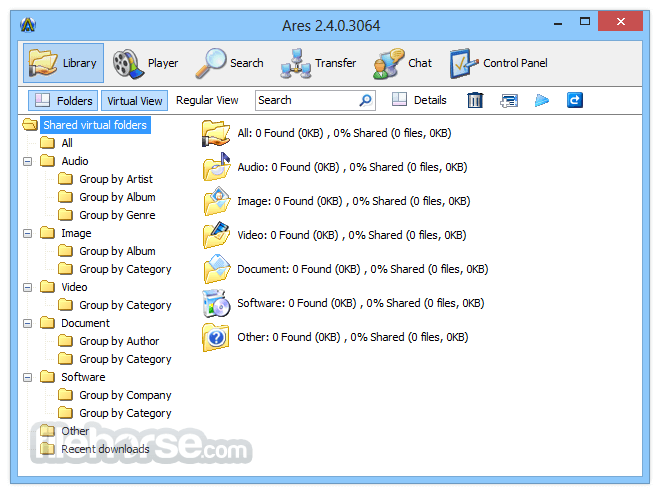The height and width of the screenshot is (494, 659).
Task: Go to the Transfer tab
Action: click(x=318, y=63)
